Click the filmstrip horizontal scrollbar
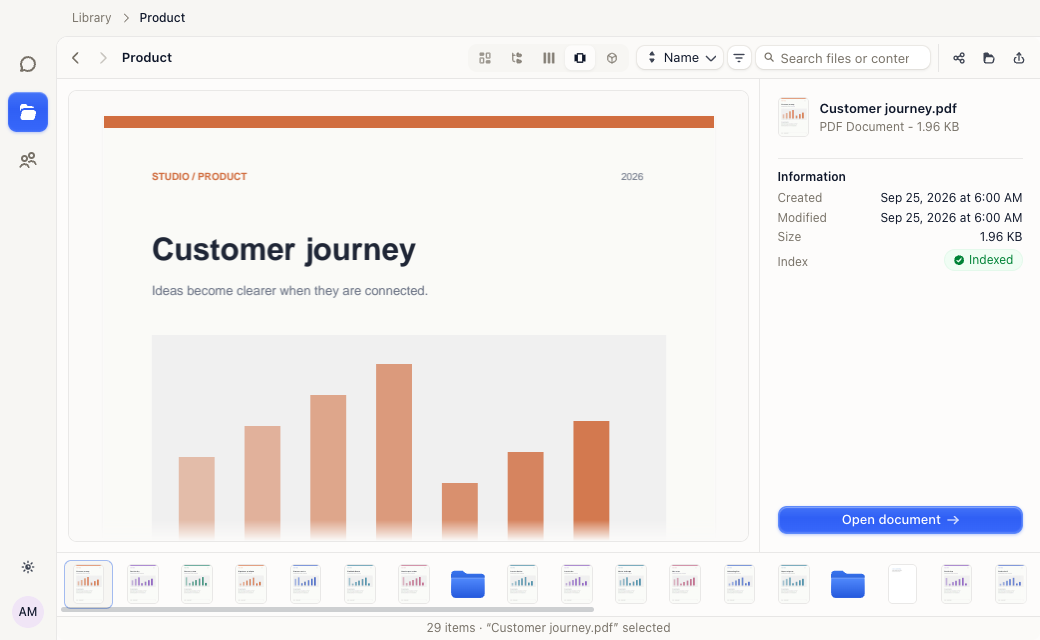Viewport: 1040px width, 640px height. [x=328, y=609]
